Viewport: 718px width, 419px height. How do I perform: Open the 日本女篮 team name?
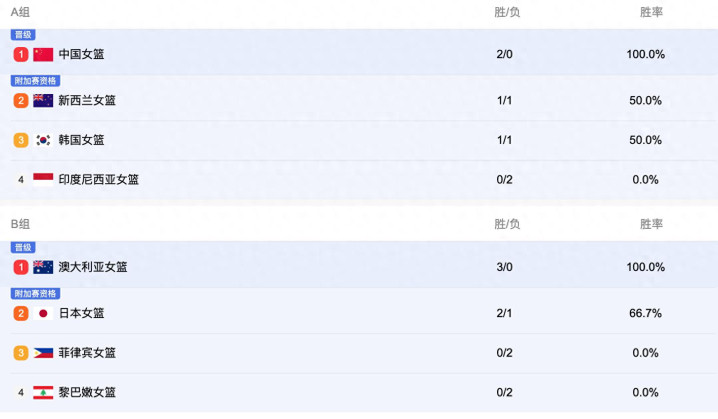pos(82,313)
